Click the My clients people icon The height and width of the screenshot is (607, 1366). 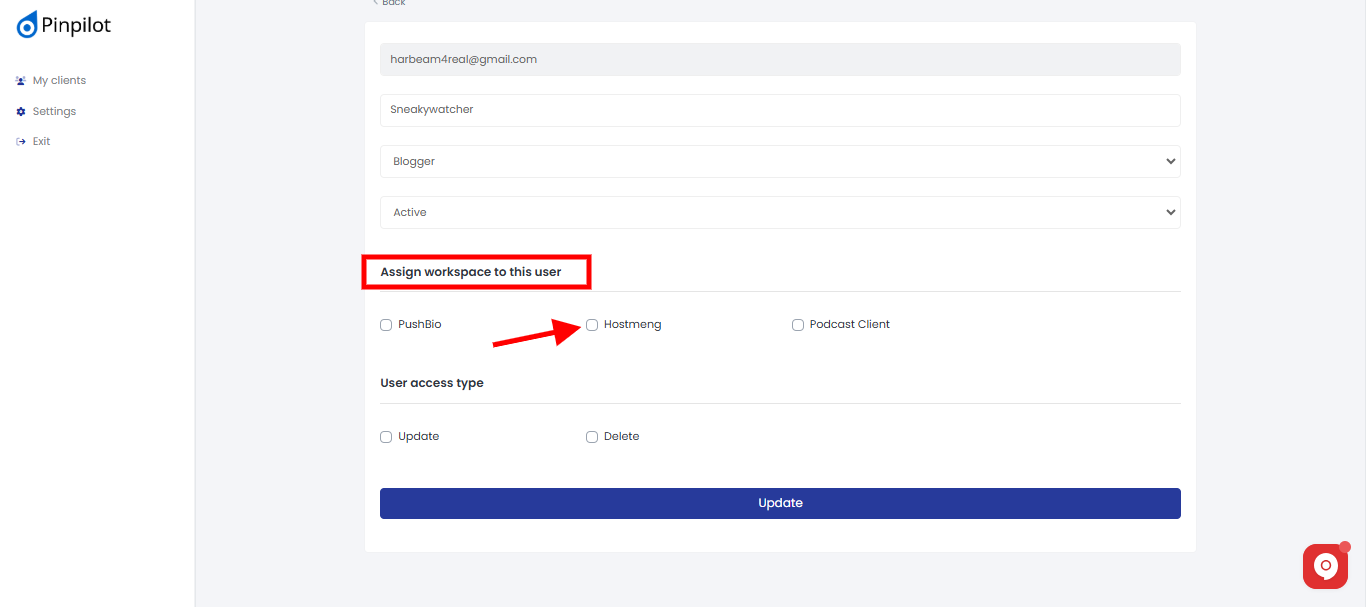[x=21, y=81]
